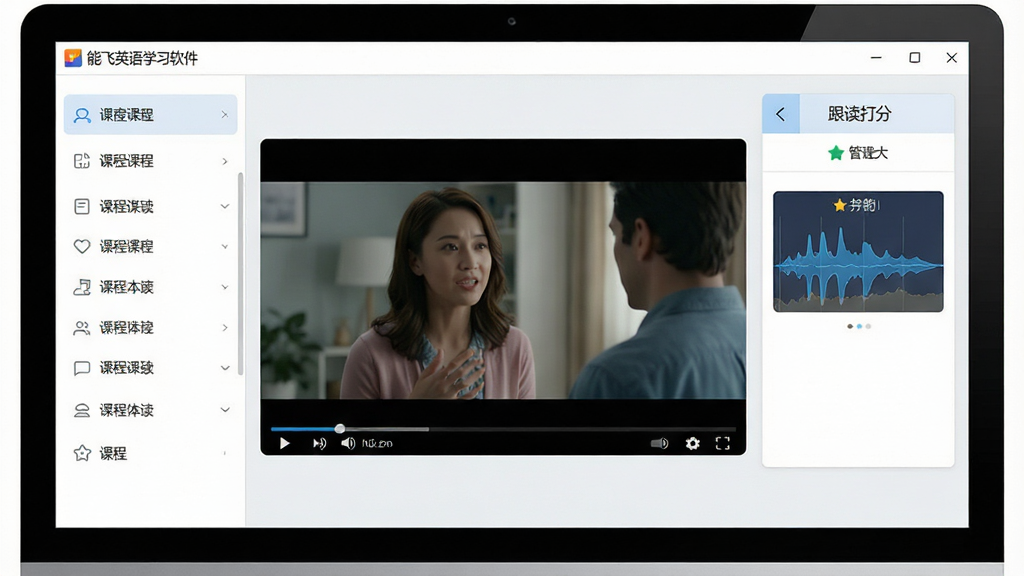Click the blue user icon in the highlighted sidebar row
Image resolution: width=1024 pixels, height=576 pixels.
[x=82, y=116]
